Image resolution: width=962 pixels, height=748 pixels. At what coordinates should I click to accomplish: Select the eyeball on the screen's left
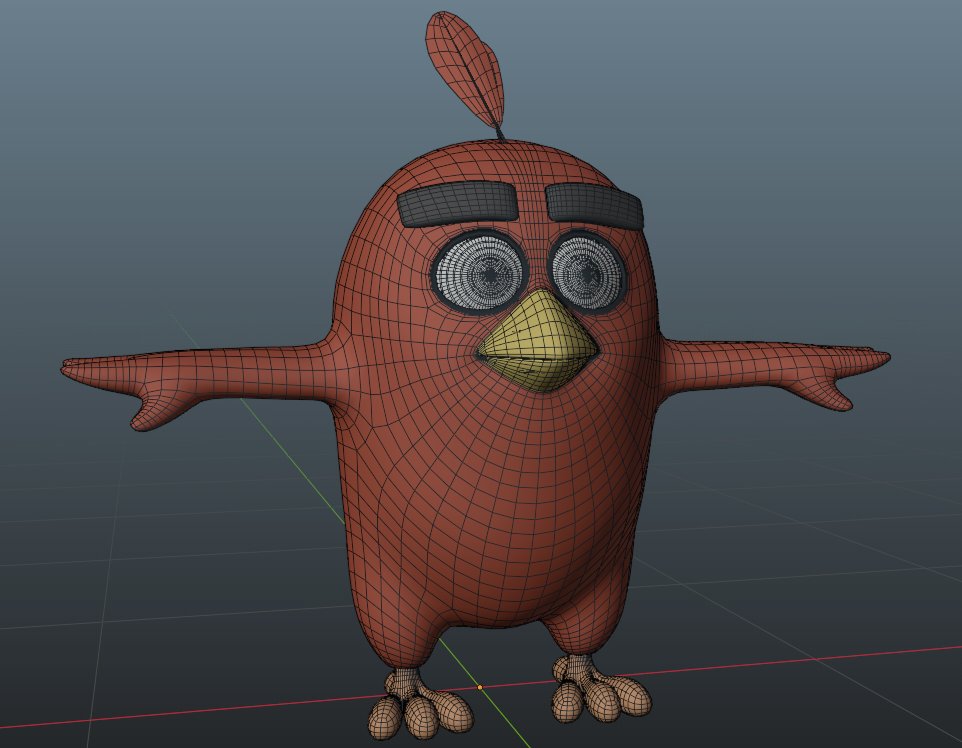pyautogui.click(x=479, y=271)
